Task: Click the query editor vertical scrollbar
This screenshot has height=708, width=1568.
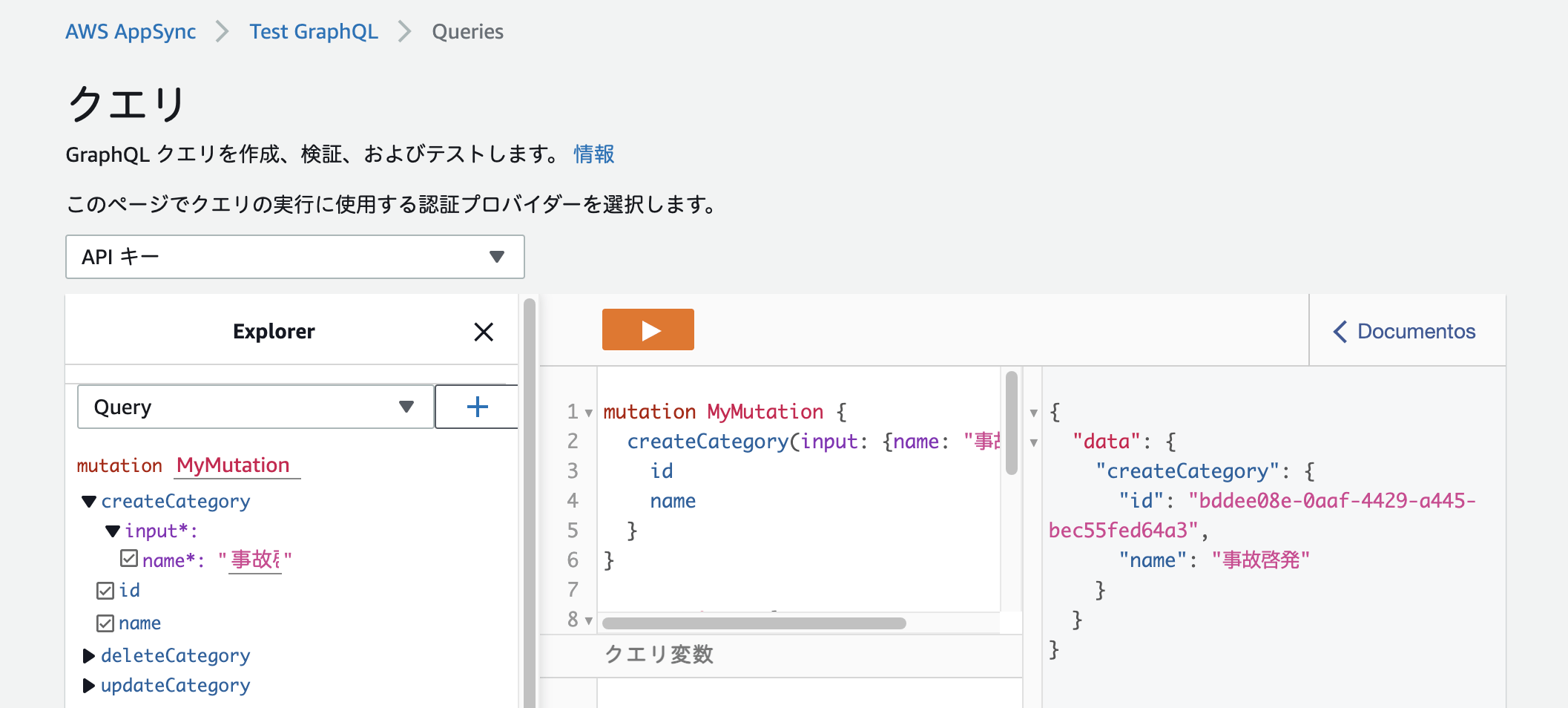Action: tap(1012, 423)
